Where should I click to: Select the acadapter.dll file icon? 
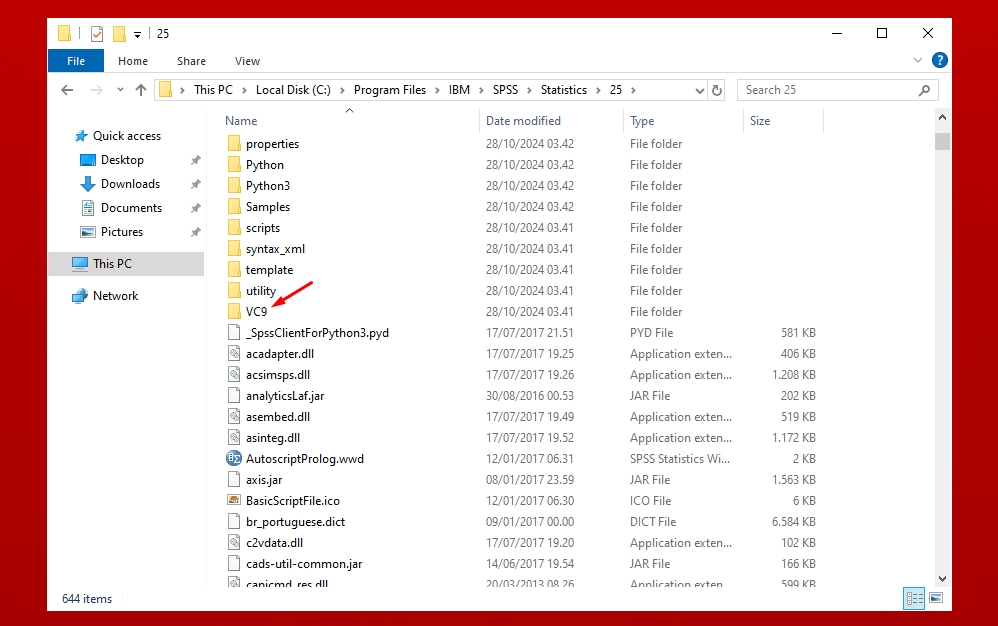coord(234,353)
